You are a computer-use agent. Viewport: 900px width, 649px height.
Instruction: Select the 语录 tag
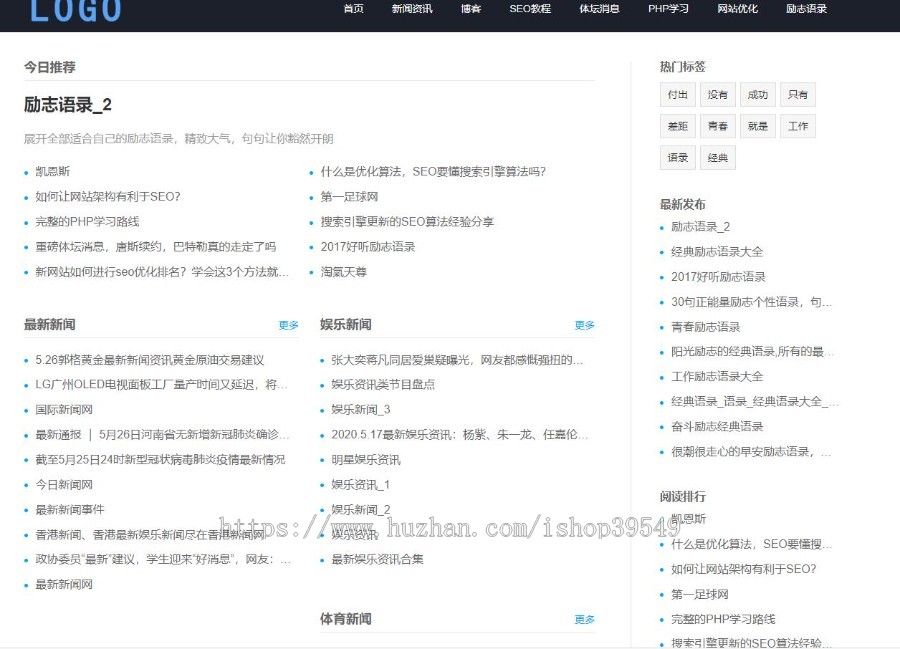(678, 158)
